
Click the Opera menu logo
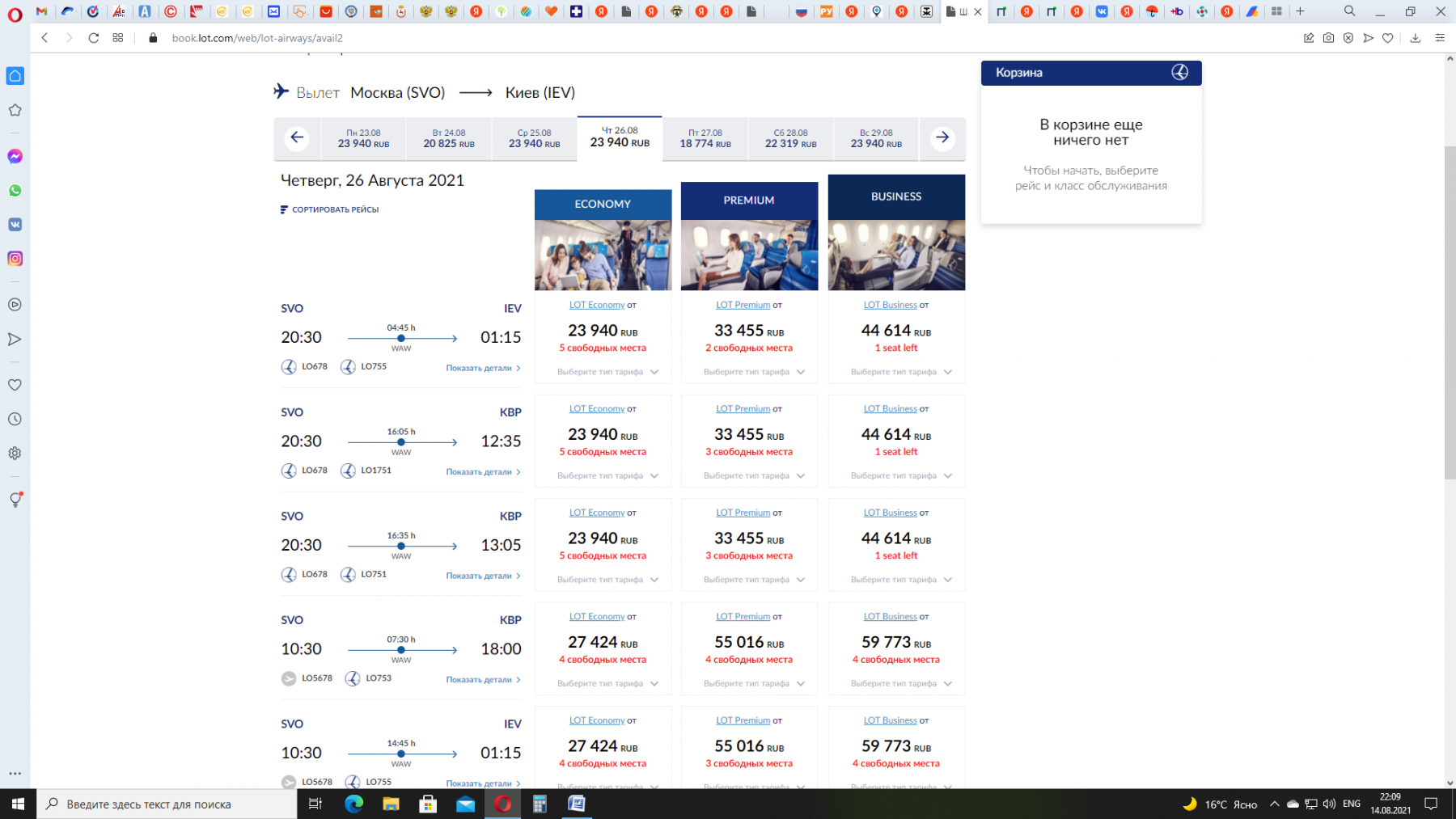(15, 13)
